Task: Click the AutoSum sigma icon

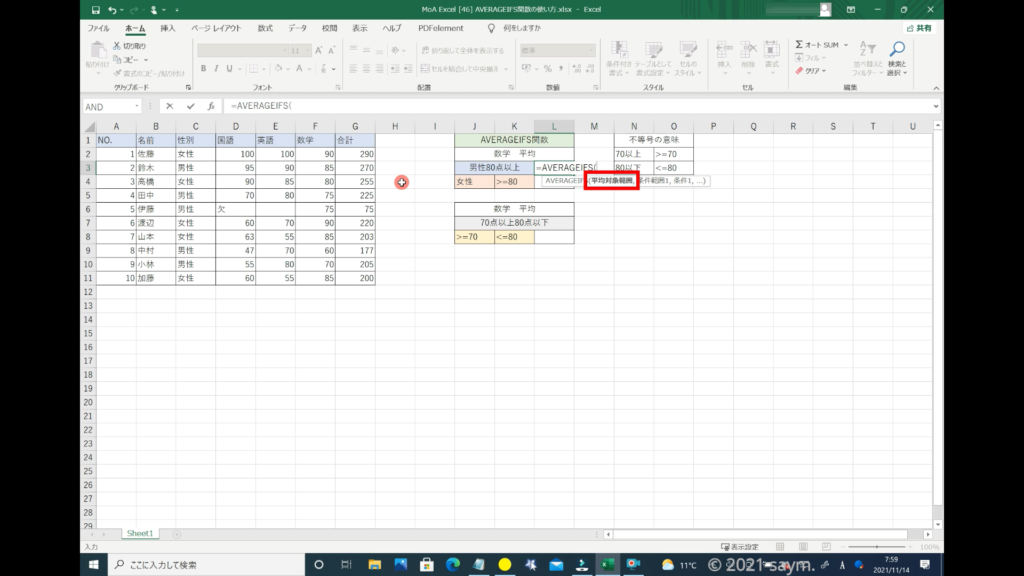Action: (800, 45)
